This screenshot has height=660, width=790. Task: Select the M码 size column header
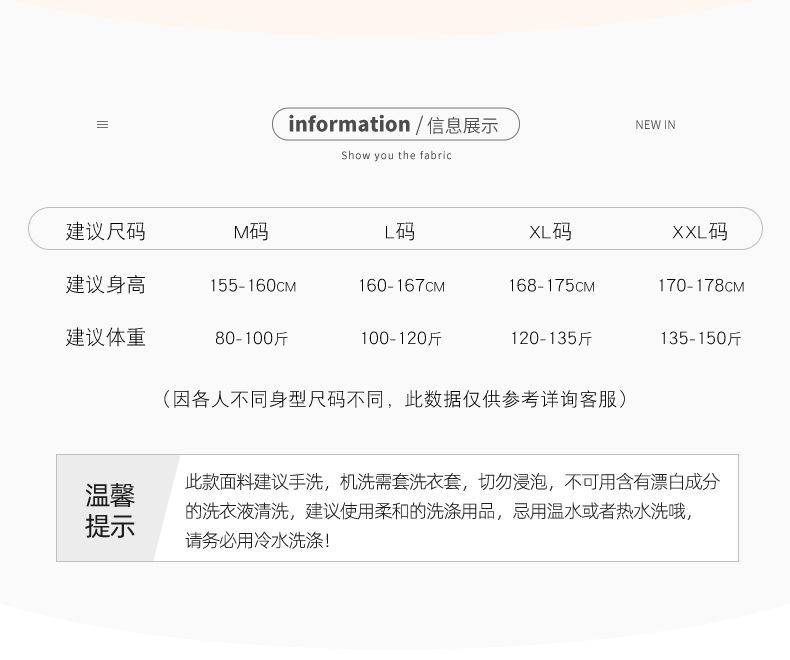coord(251,232)
